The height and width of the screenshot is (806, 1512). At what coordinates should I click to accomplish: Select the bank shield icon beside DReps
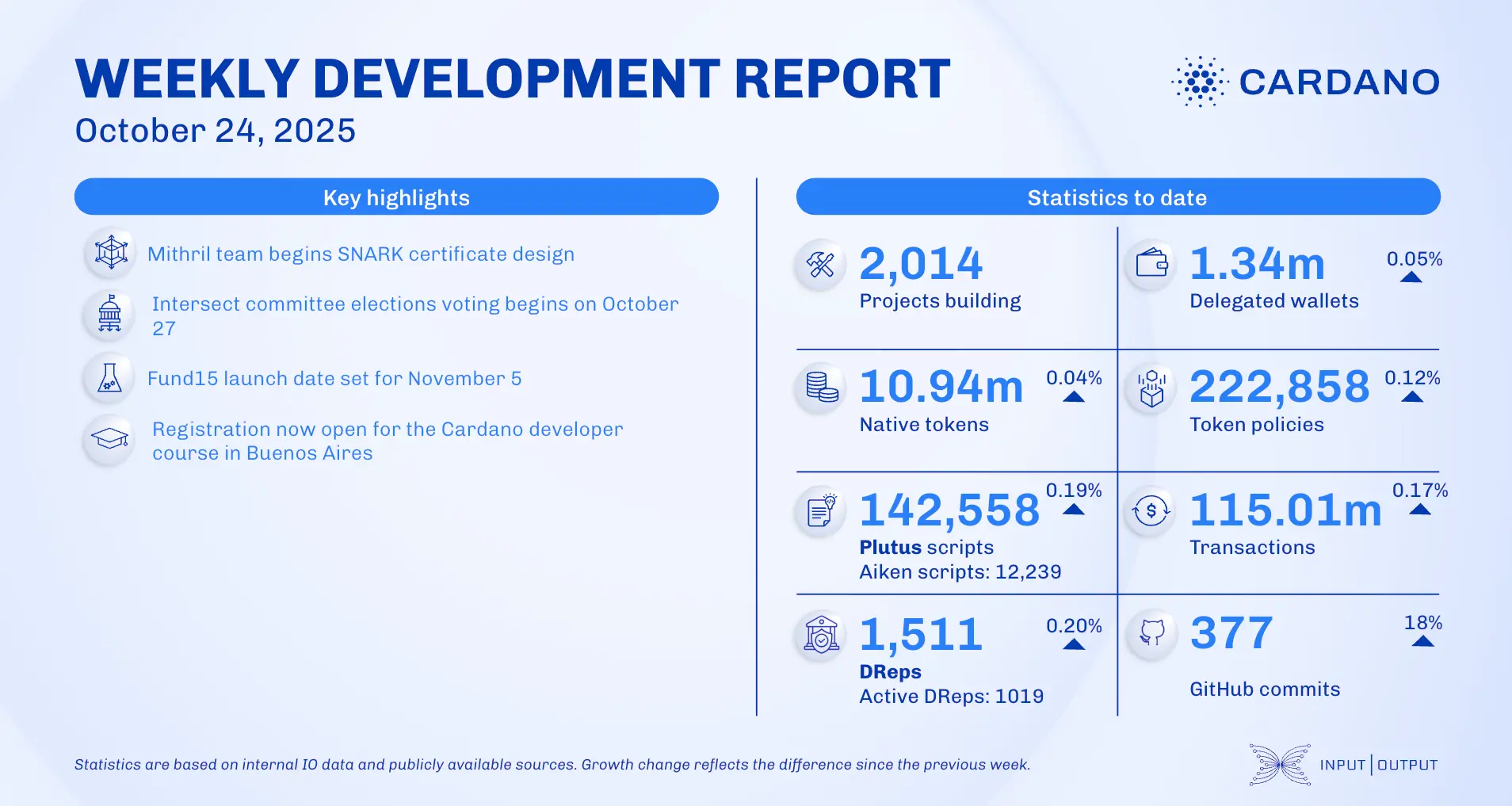coord(822,634)
